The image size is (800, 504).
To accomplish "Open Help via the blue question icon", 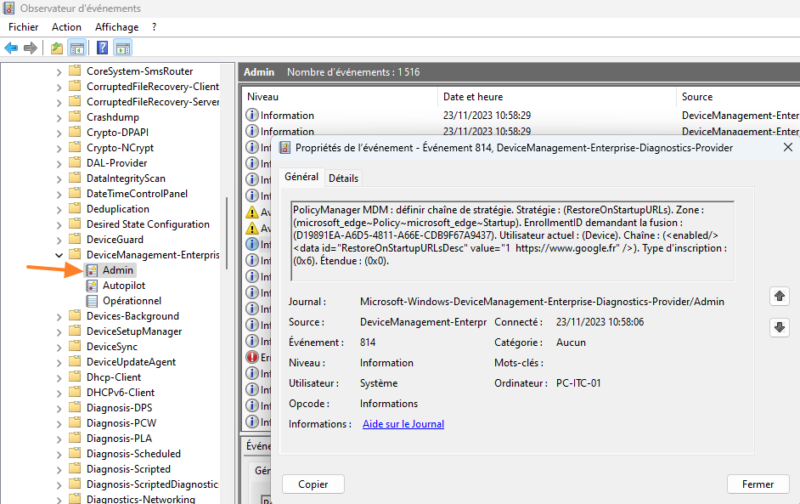I will (x=102, y=47).
